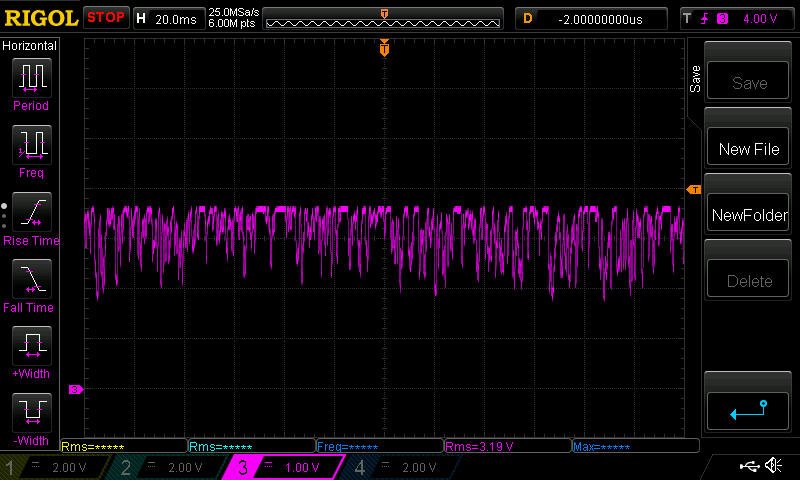Click the trigger source channel 3 badge

722,19
